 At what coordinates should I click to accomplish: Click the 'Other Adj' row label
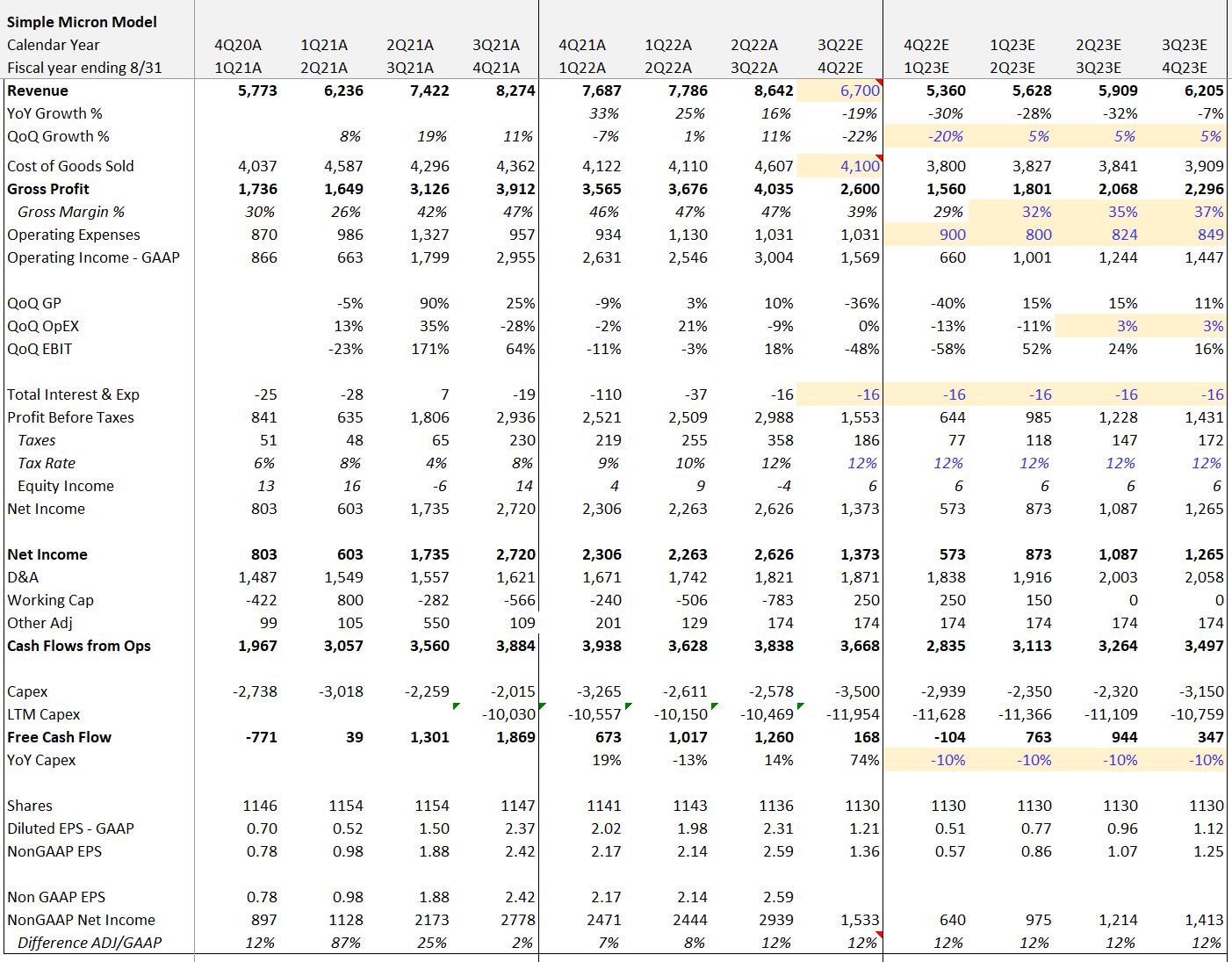40,623
